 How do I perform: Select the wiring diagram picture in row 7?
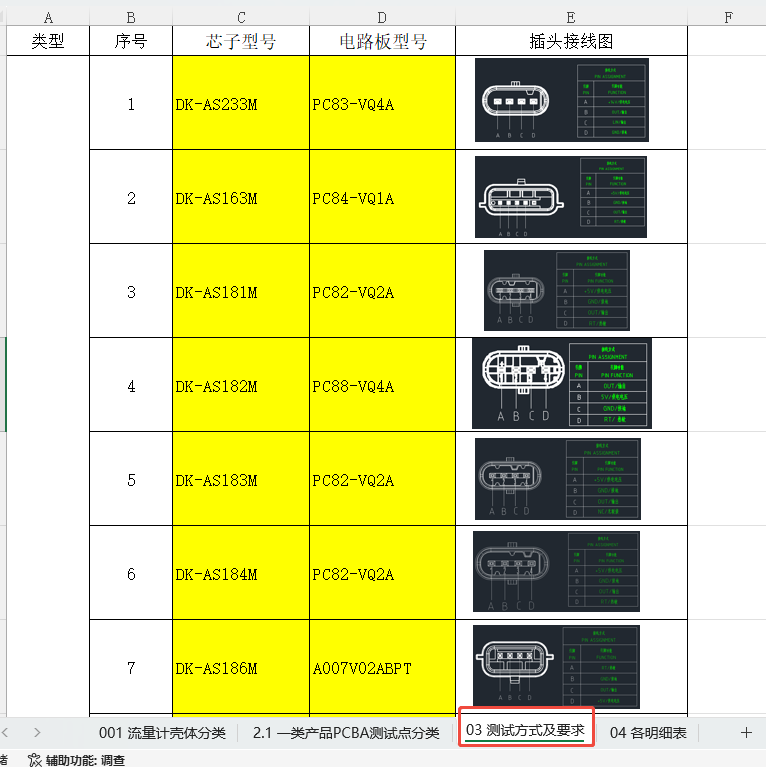pyautogui.click(x=556, y=667)
